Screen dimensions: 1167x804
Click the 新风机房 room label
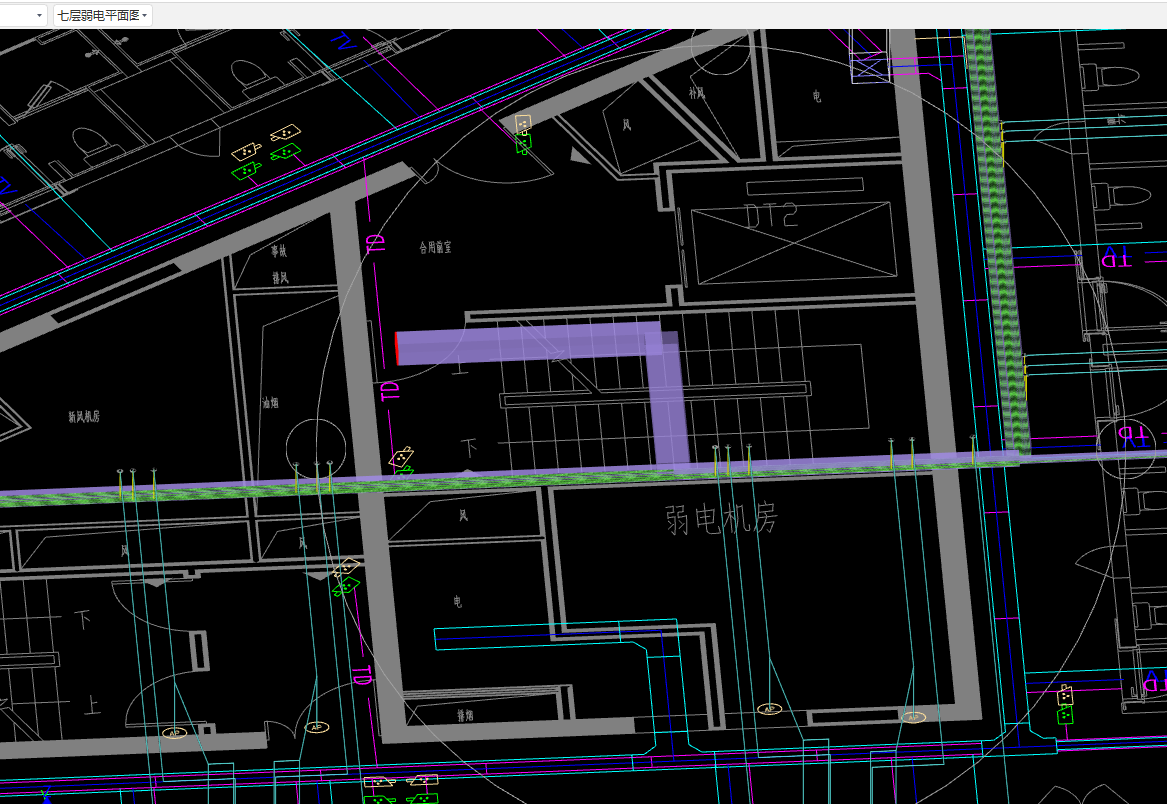click(84, 417)
